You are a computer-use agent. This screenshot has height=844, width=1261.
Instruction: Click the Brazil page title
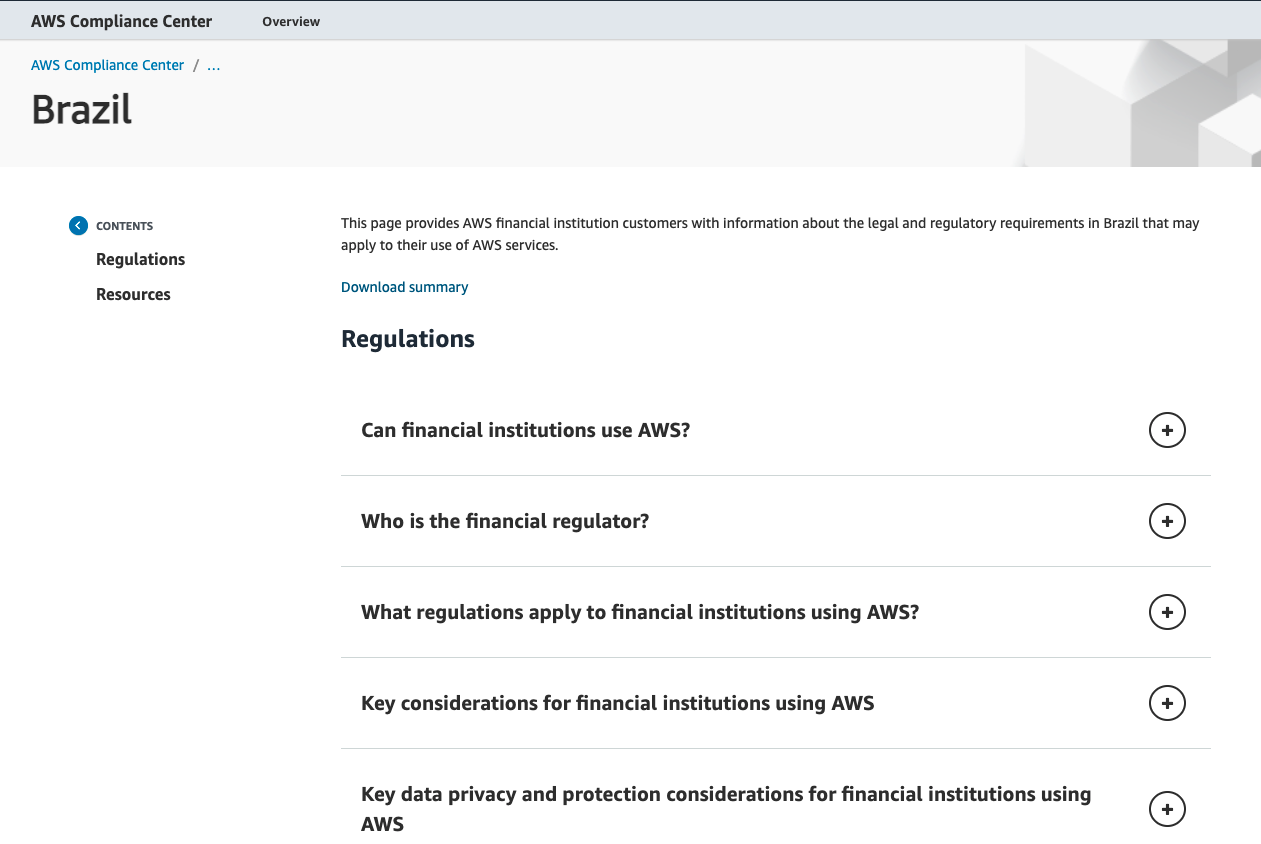[82, 109]
